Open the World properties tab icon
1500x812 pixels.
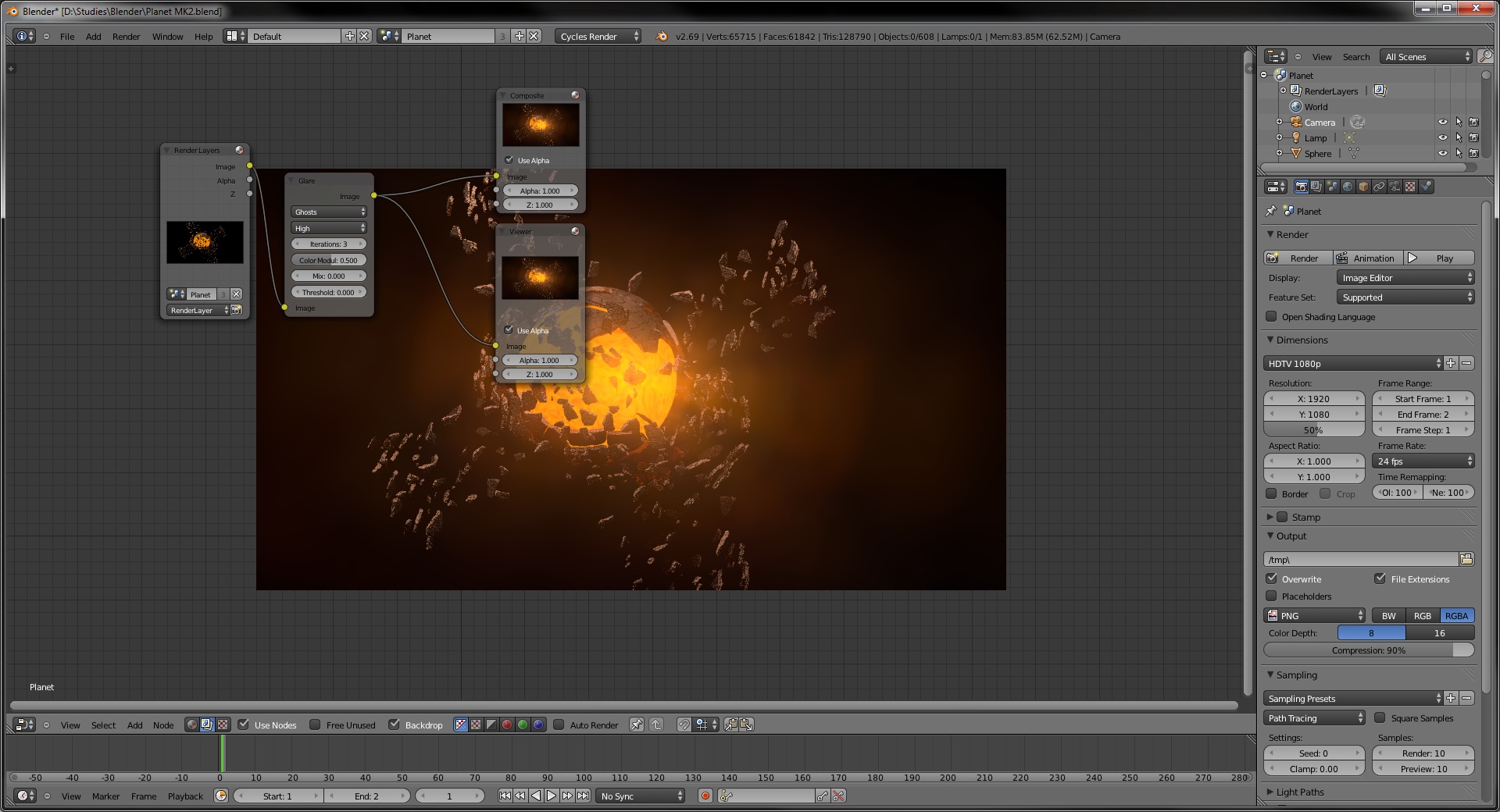(1348, 187)
